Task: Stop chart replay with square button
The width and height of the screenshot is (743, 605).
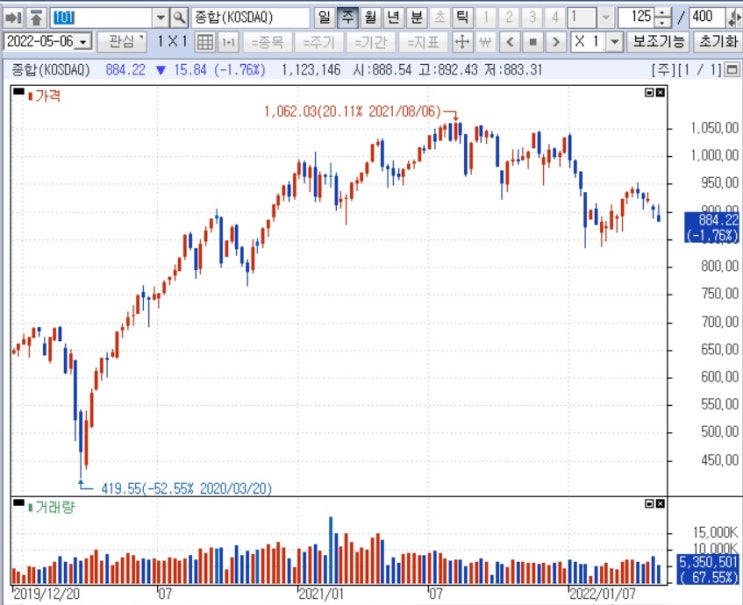Action: click(533, 42)
